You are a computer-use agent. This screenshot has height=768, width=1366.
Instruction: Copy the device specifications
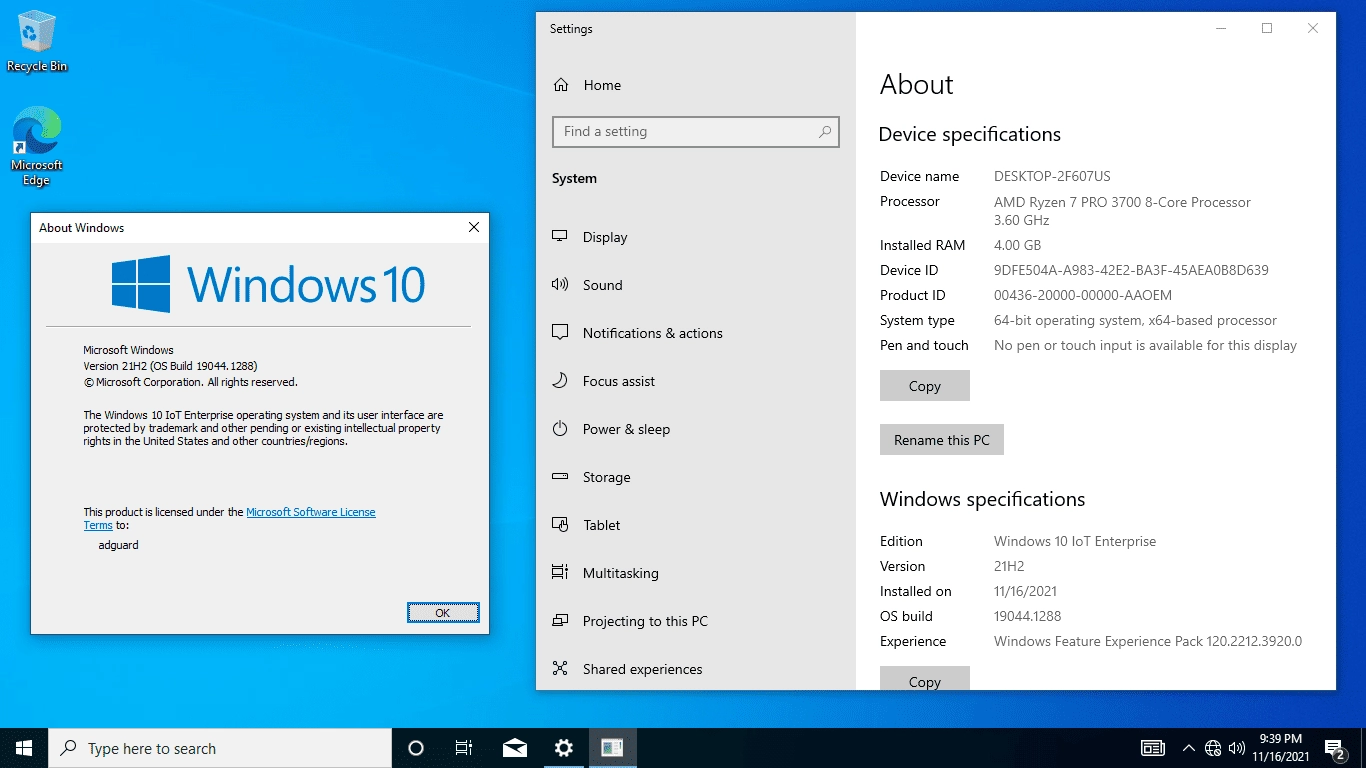(x=925, y=386)
